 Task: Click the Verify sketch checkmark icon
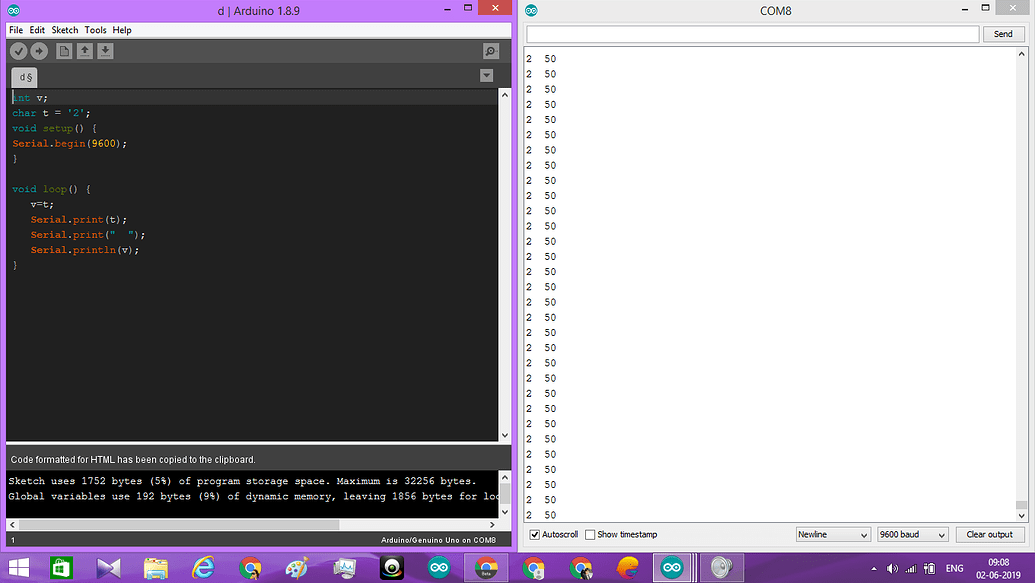(x=18, y=50)
